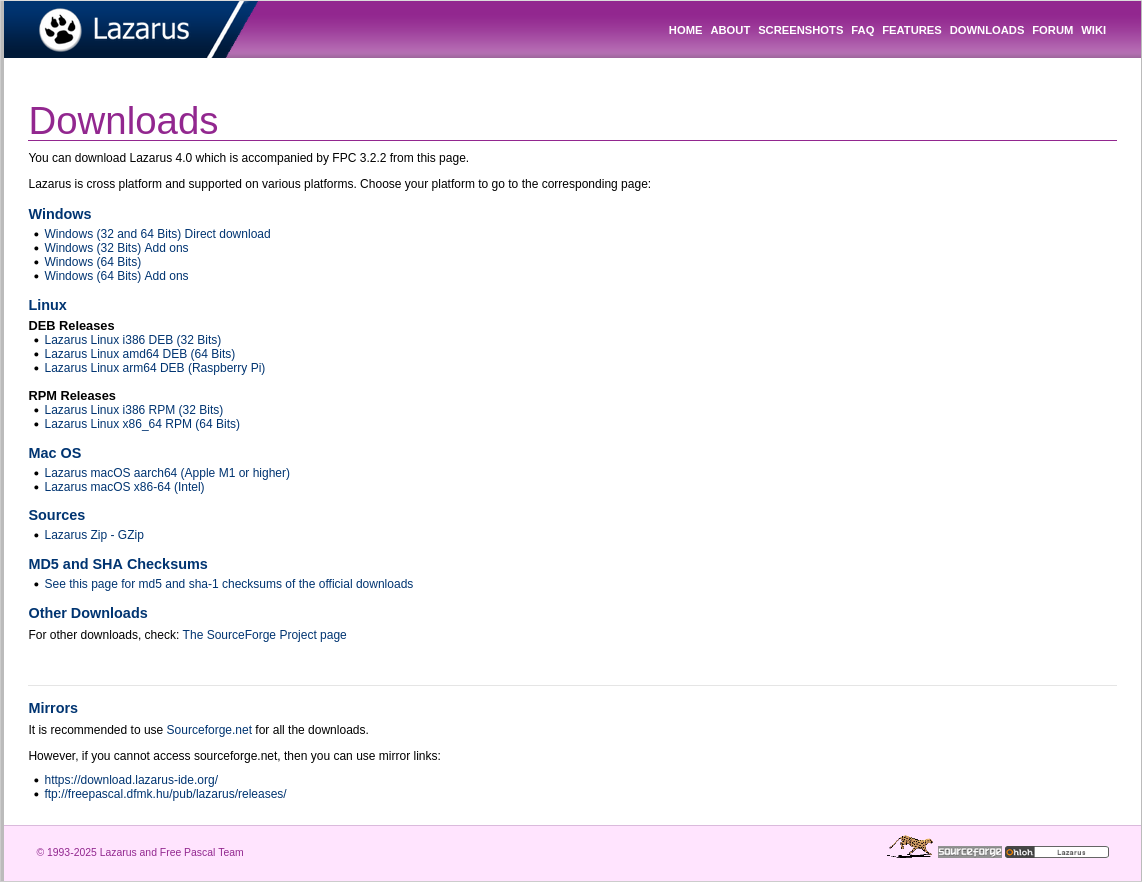Screen dimensions: 1142x882
Task: Follow the Sourceforge.net link under Mirrors
Action: coord(209,730)
